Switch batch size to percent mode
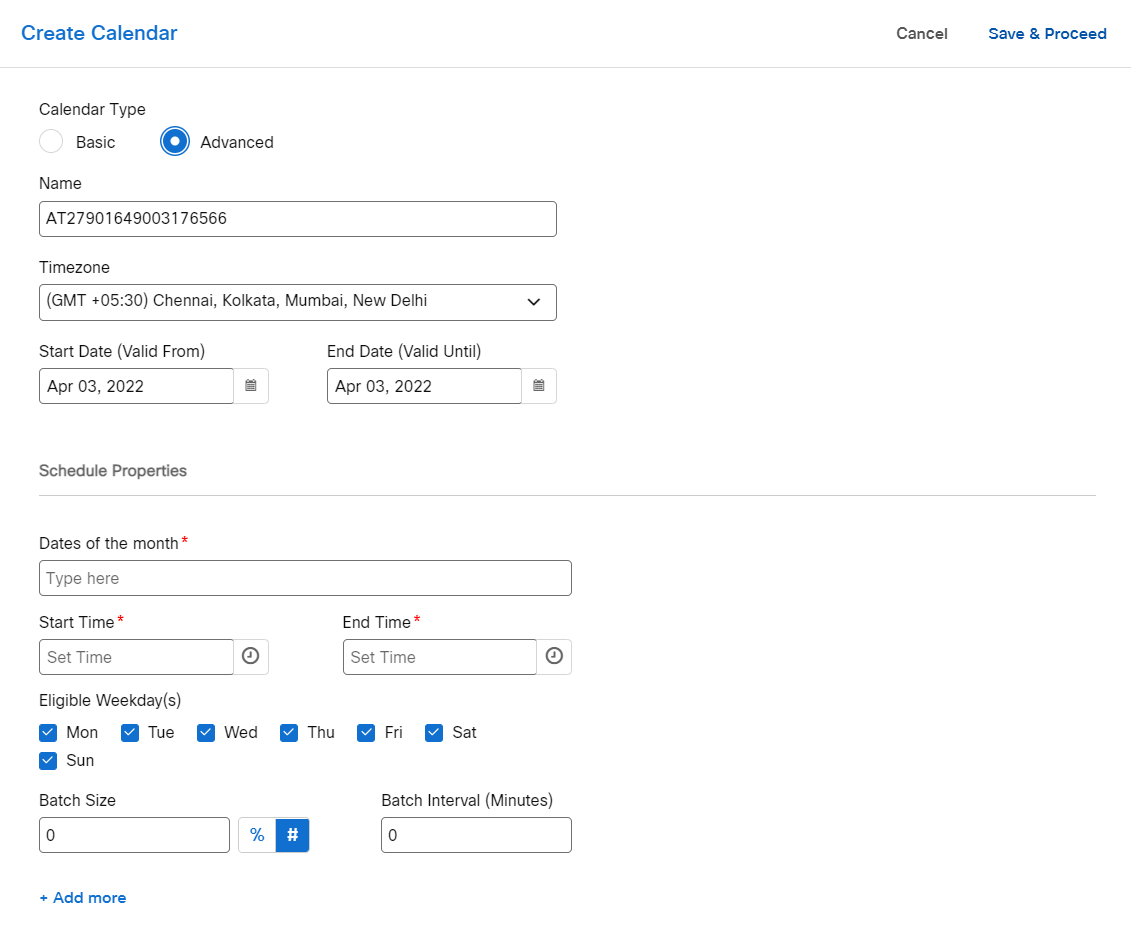The width and height of the screenshot is (1131, 941). pos(257,835)
